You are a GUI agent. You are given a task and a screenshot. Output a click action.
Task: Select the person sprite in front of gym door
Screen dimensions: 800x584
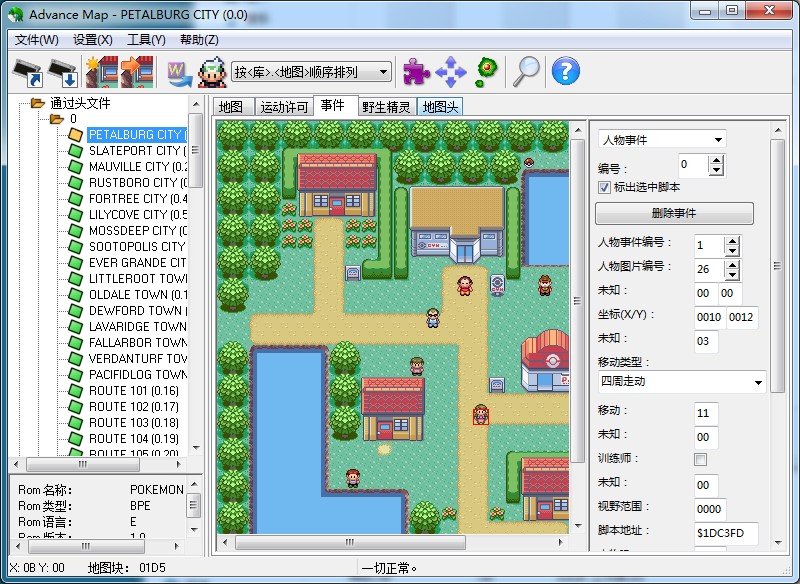point(464,286)
